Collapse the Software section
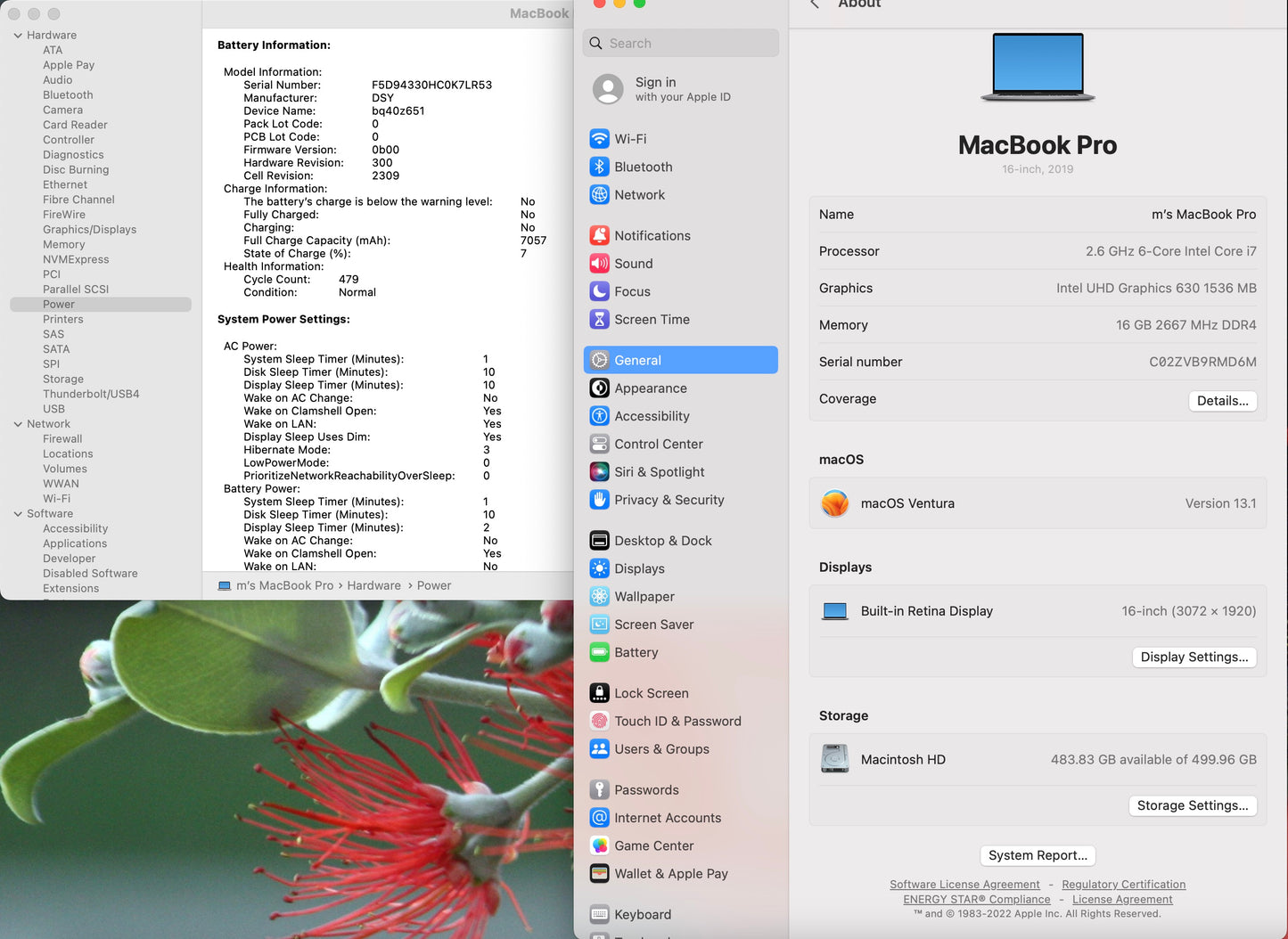 18,513
